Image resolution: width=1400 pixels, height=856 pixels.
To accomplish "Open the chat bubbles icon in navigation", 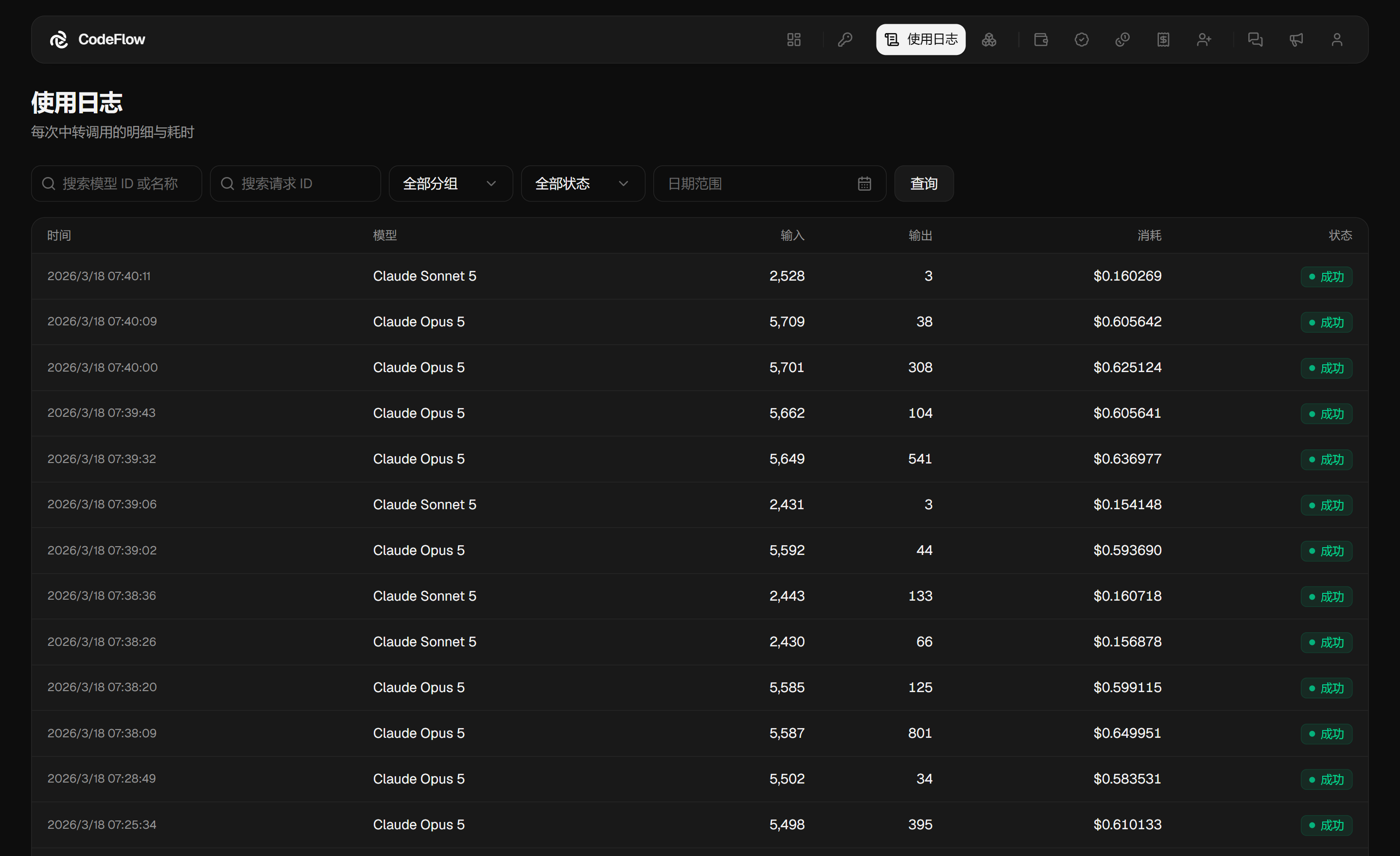I will pyautogui.click(x=1255, y=39).
